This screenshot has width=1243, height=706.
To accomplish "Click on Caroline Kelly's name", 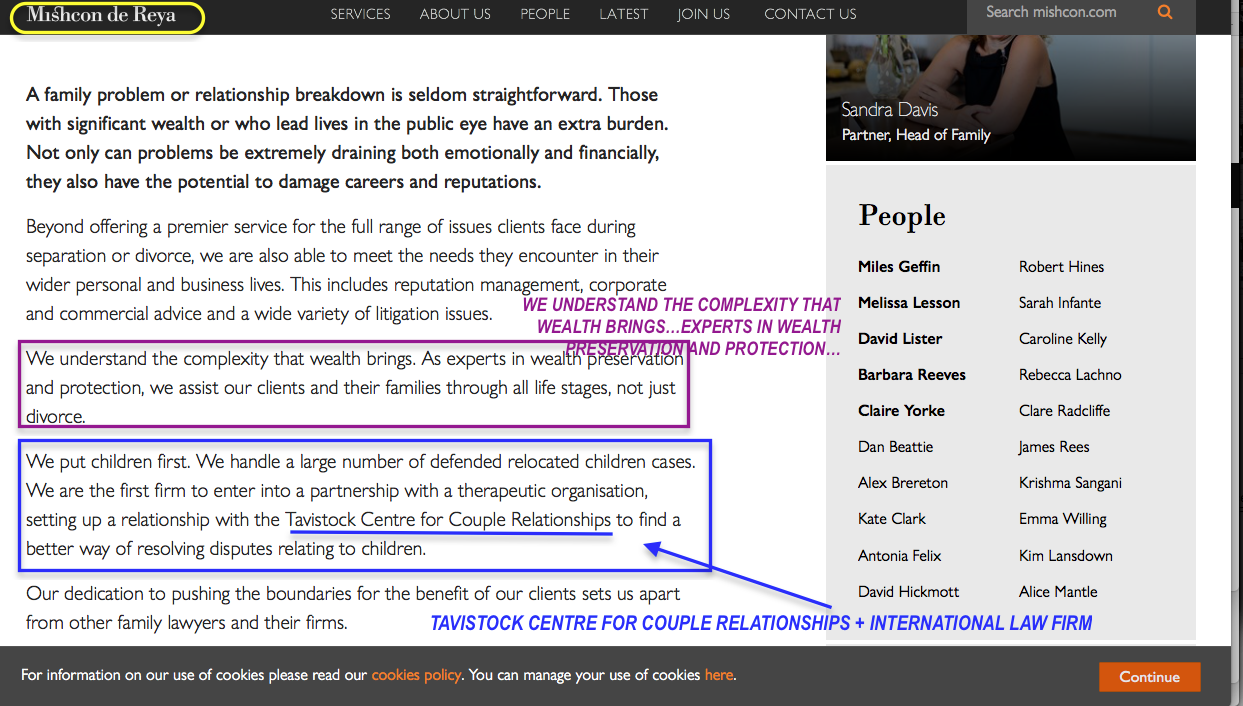I will [x=1062, y=339].
